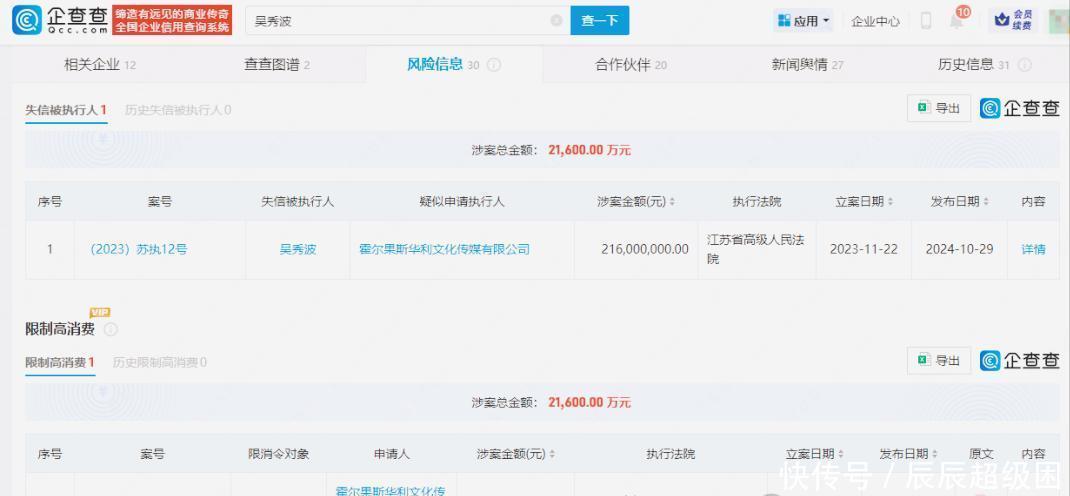This screenshot has width=1070, height=496.
Task: Select the 历史失信被执行人 sub-tab
Action: click(177, 110)
